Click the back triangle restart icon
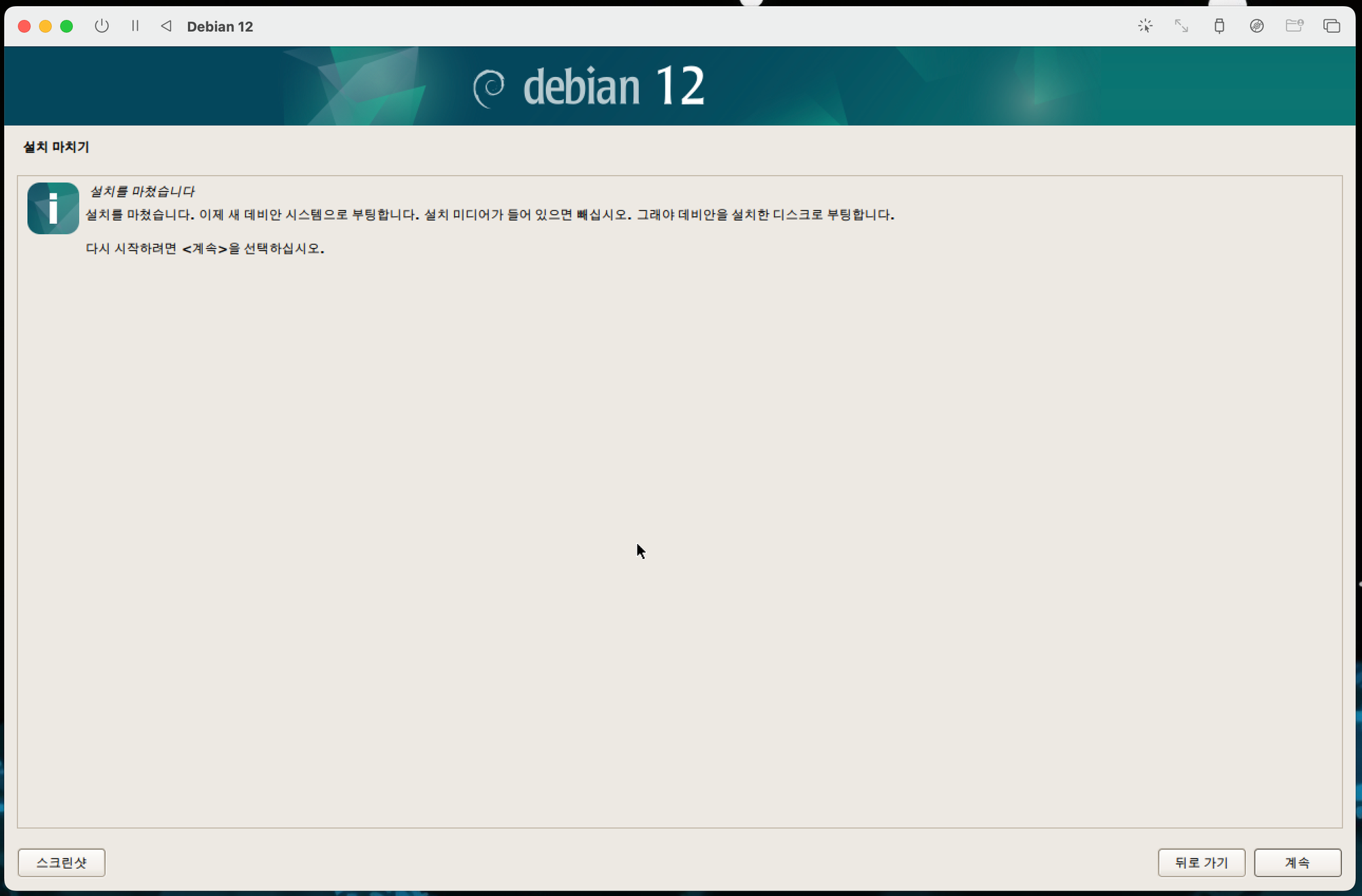 point(166,26)
